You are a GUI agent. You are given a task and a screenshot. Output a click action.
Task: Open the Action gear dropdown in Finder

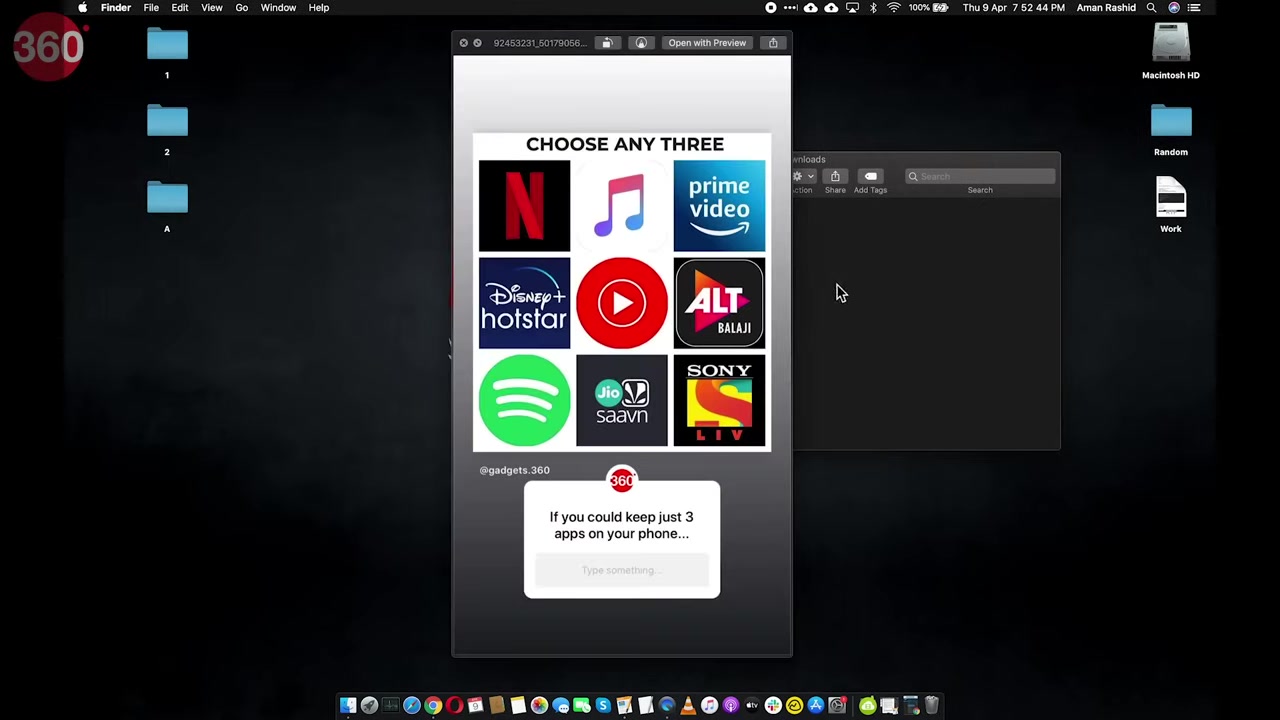[803, 176]
